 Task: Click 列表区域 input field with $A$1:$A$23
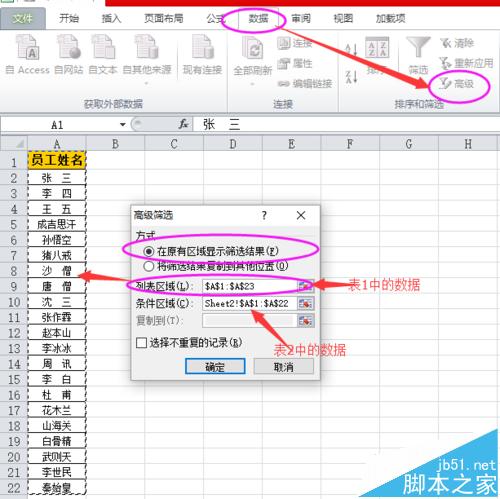(x=250, y=286)
